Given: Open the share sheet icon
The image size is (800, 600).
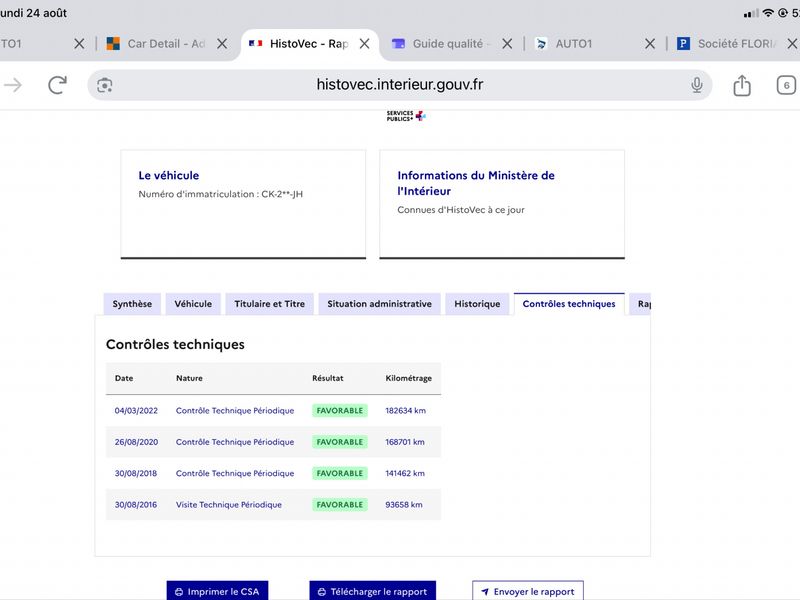Looking at the screenshot, I should tap(742, 85).
